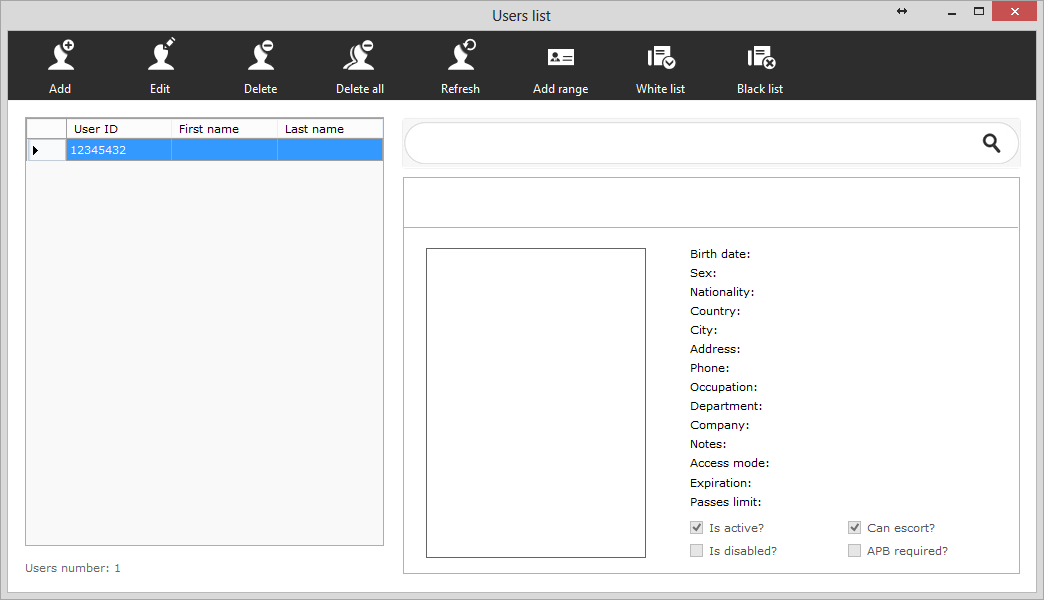The image size is (1044, 600).
Task: Sort by User ID column header
Action: pyautogui.click(x=118, y=129)
